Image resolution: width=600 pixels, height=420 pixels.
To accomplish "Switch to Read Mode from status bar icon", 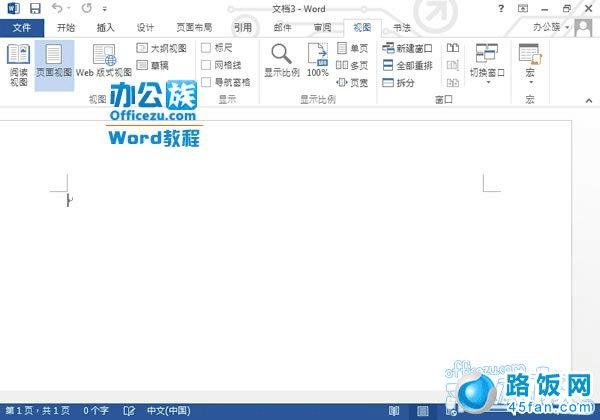I will pyautogui.click(x=394, y=411).
